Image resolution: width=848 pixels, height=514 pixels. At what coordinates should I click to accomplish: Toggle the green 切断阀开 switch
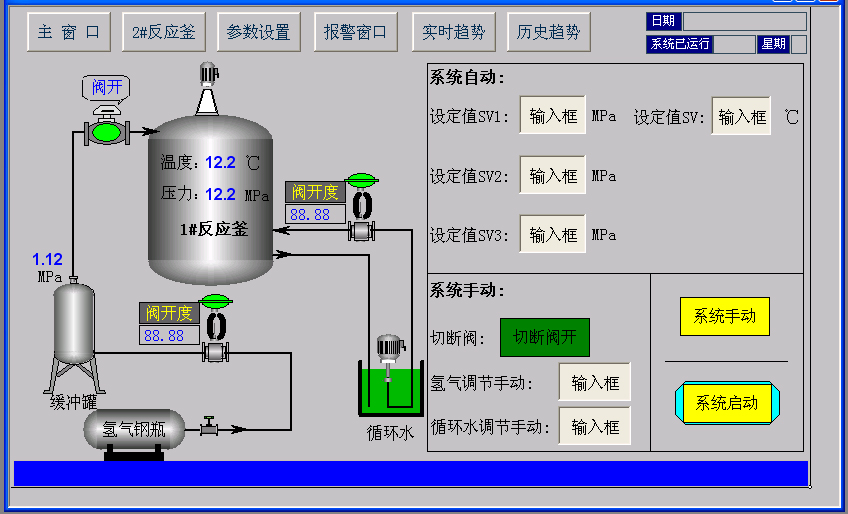pyautogui.click(x=545, y=337)
